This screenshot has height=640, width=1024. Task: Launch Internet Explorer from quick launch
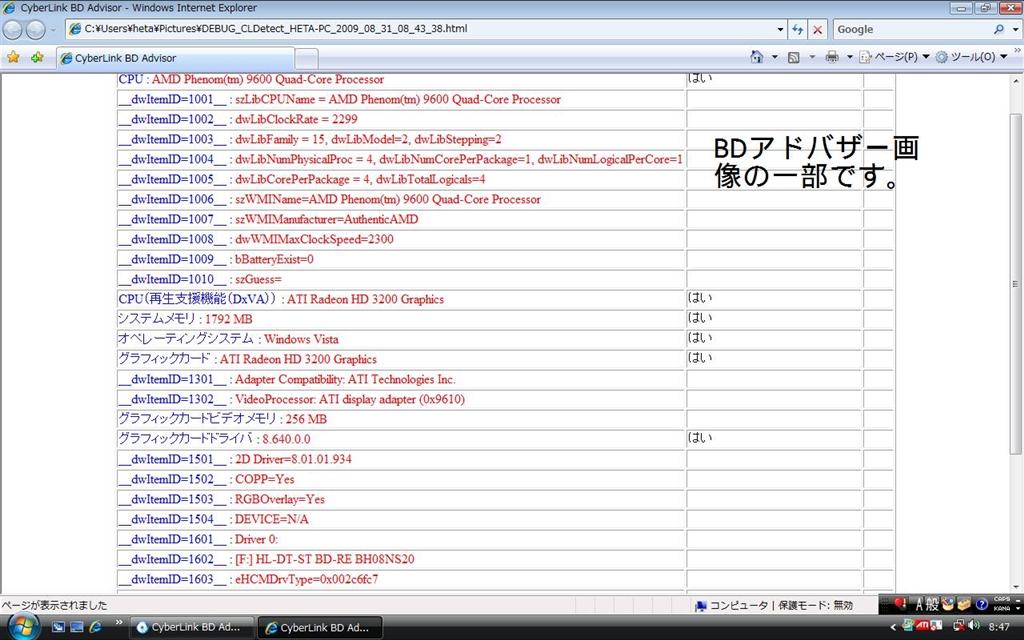click(x=95, y=627)
